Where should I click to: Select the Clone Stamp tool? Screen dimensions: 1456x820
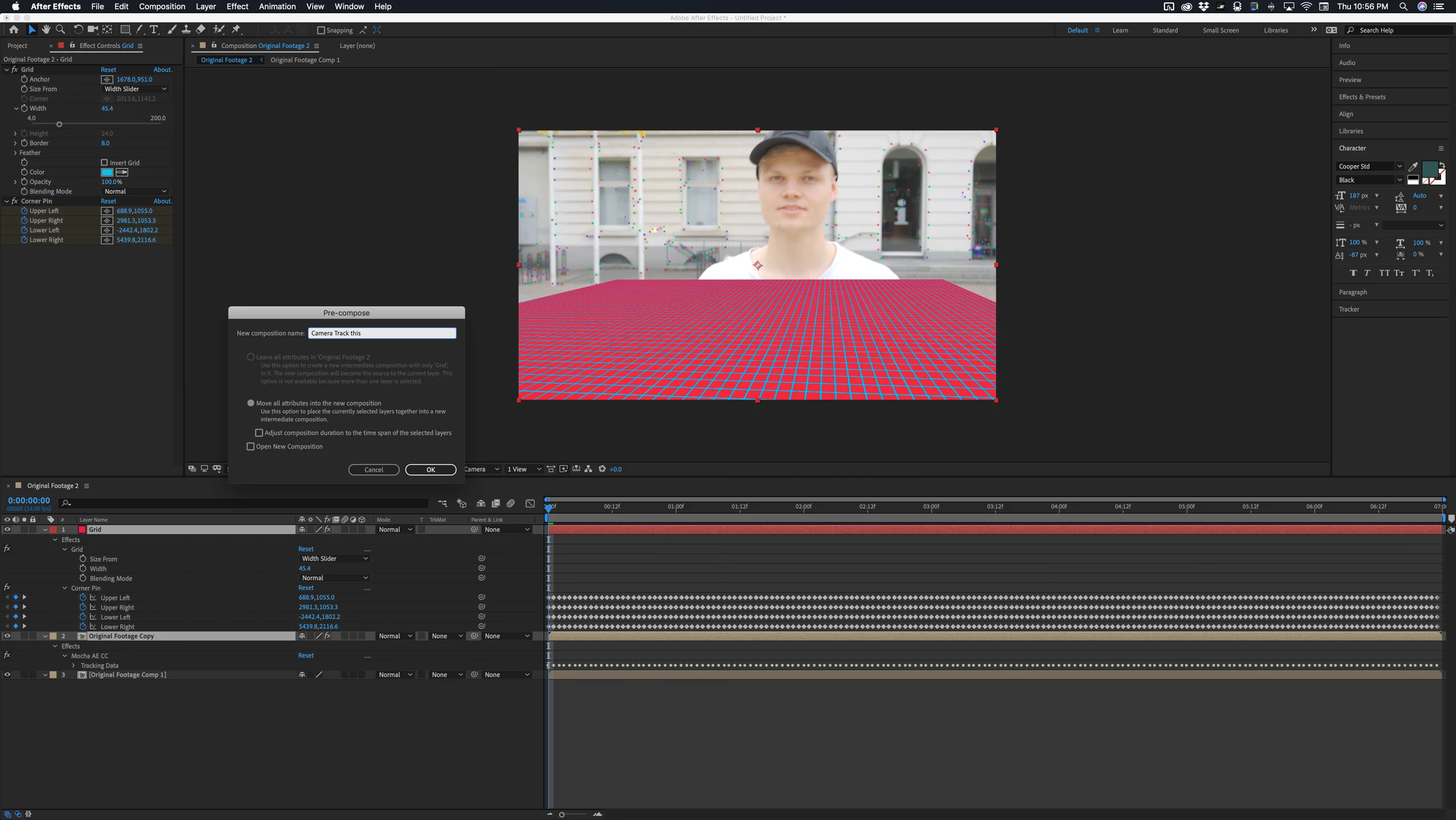point(186,30)
